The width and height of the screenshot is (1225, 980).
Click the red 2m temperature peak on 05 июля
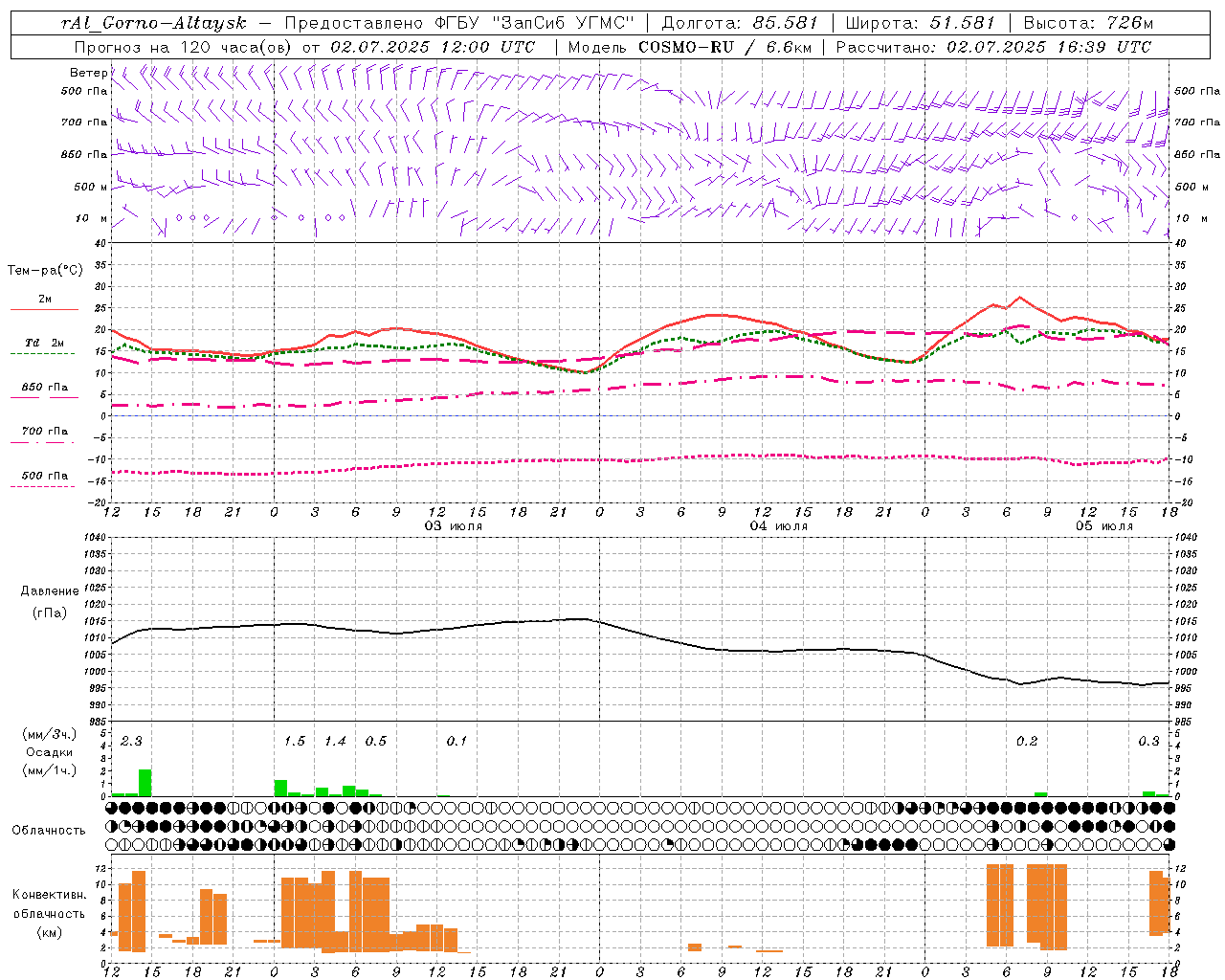(1019, 298)
